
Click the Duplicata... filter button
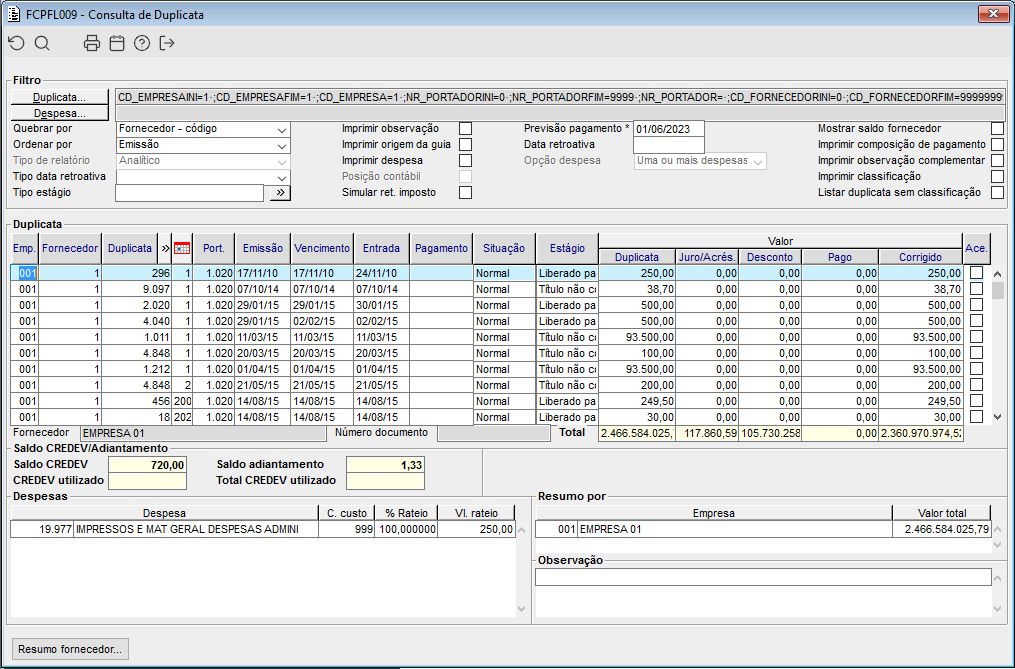click(59, 97)
